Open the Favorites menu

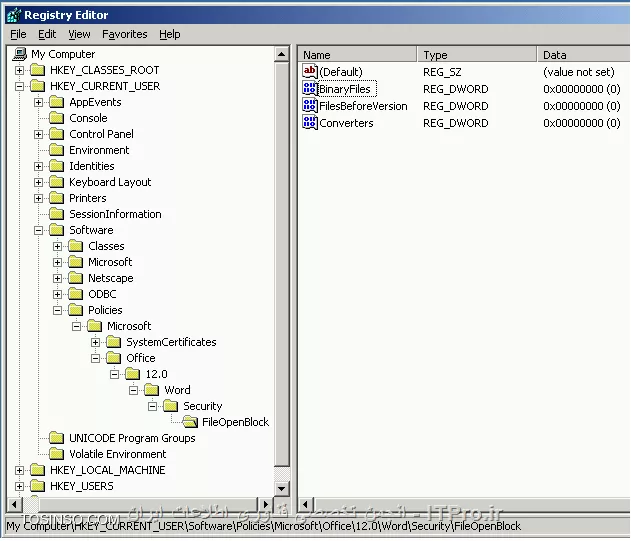(x=124, y=34)
